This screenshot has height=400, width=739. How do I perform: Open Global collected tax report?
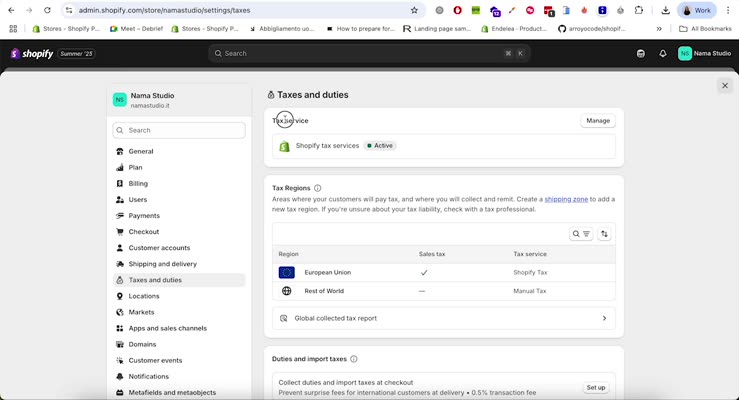pos(443,318)
